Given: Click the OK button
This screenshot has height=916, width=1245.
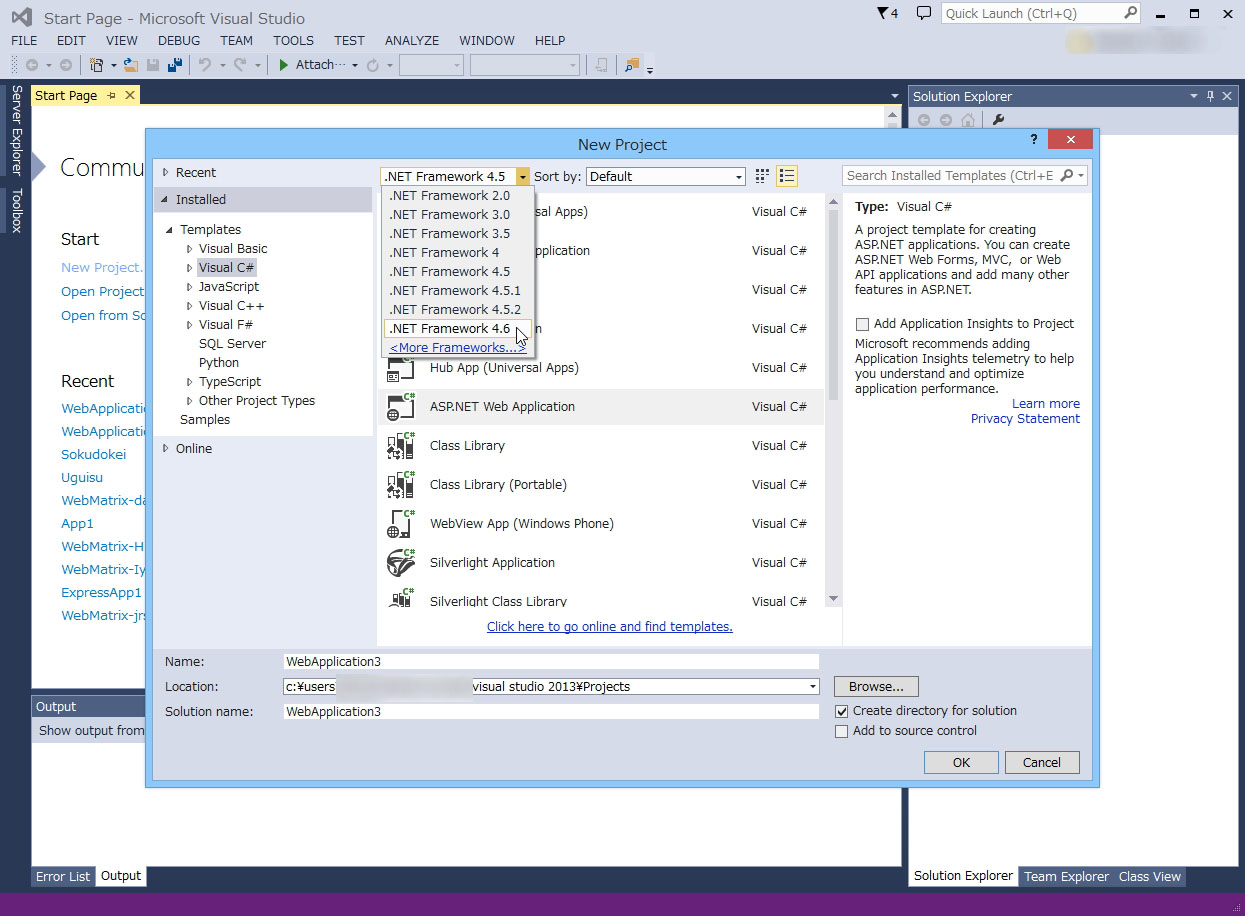Looking at the screenshot, I should [x=961, y=762].
